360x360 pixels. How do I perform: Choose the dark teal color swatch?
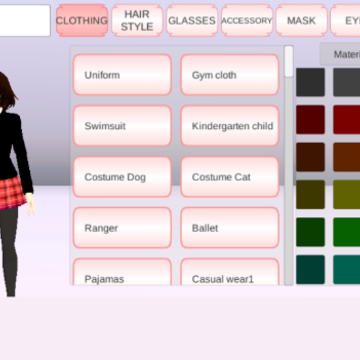[x=310, y=270]
